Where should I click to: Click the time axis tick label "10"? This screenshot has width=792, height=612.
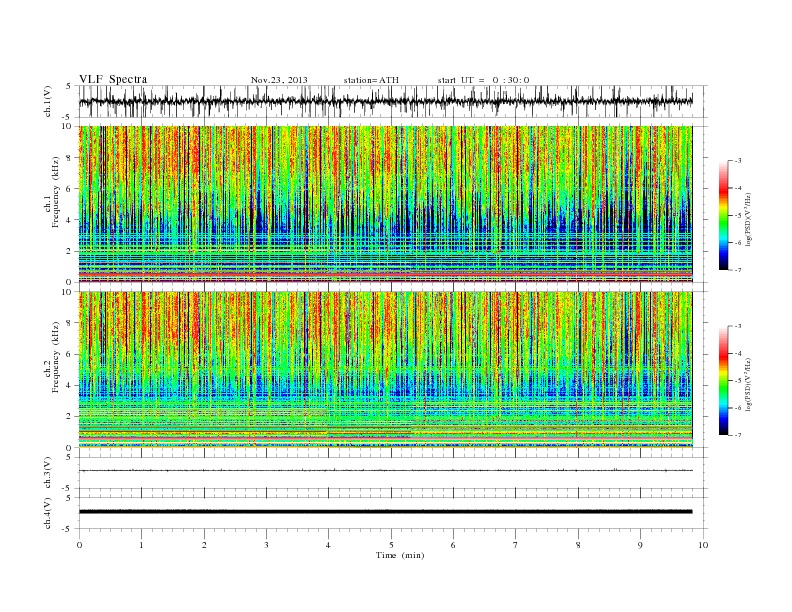click(x=703, y=545)
